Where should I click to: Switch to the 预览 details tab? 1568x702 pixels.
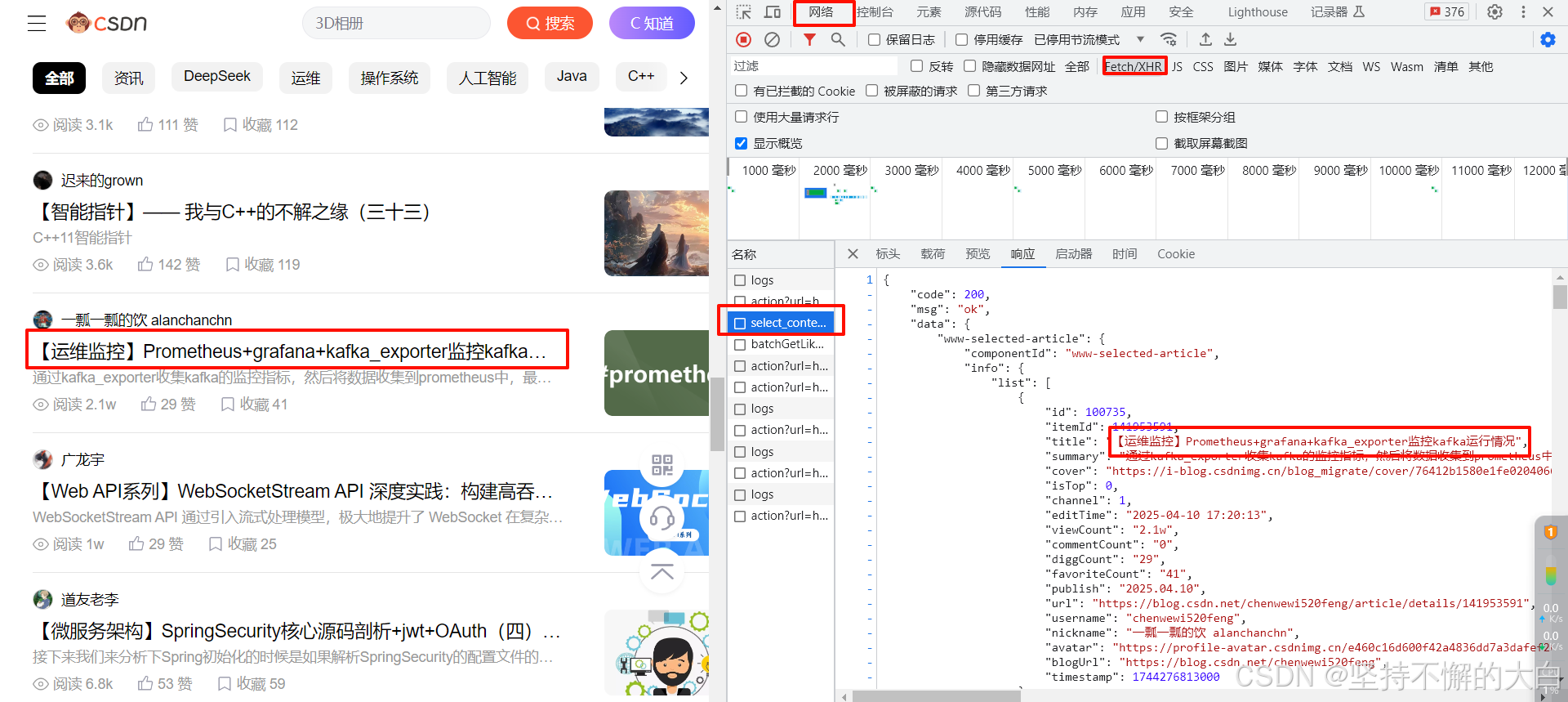coord(978,254)
